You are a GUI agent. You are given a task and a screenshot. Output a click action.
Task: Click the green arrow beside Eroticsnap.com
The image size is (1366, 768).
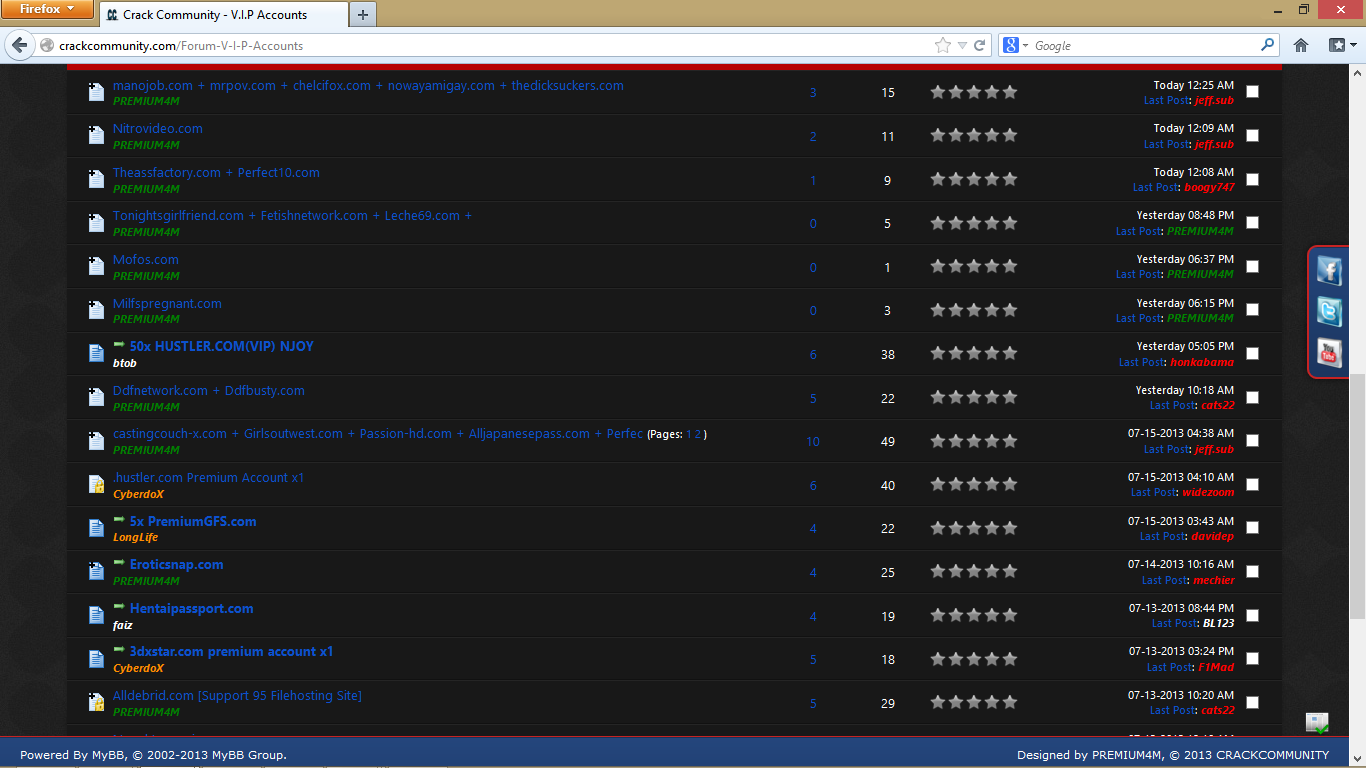click(x=119, y=563)
